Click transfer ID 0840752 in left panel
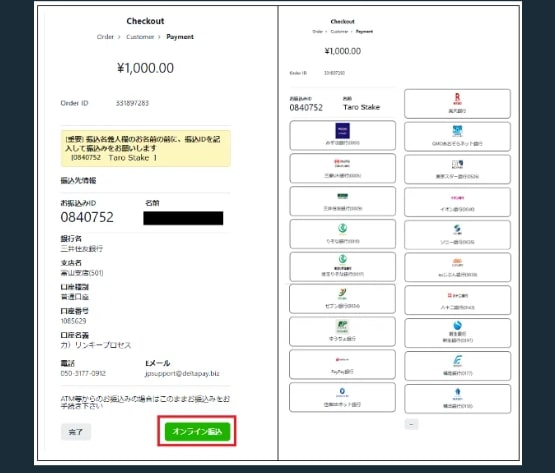Image resolution: width=555 pixels, height=473 pixels. click(x=87, y=217)
